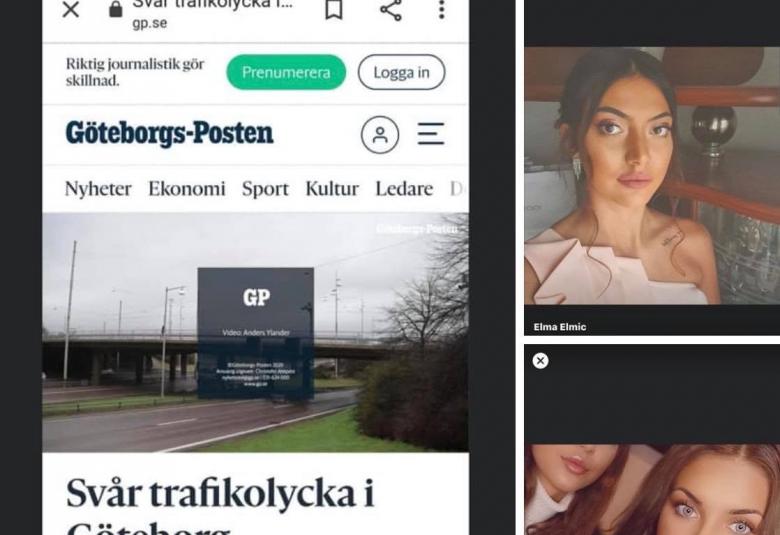The image size is (780, 535).
Task: Close the browser tab with X icon
Action: coord(71,9)
